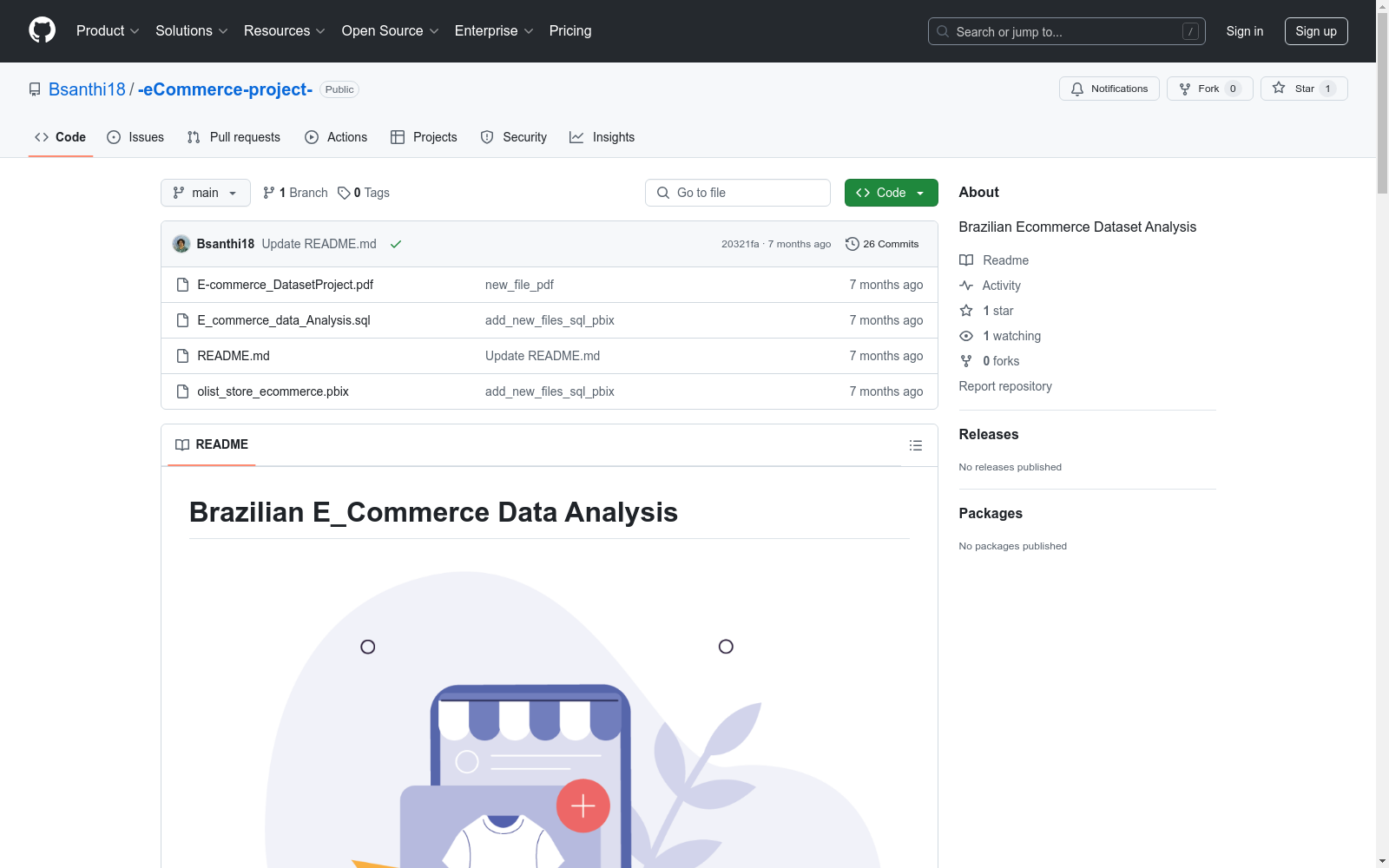1389x868 pixels.
Task: Open the -eCommerce-project- repository link
Action: tap(225, 89)
